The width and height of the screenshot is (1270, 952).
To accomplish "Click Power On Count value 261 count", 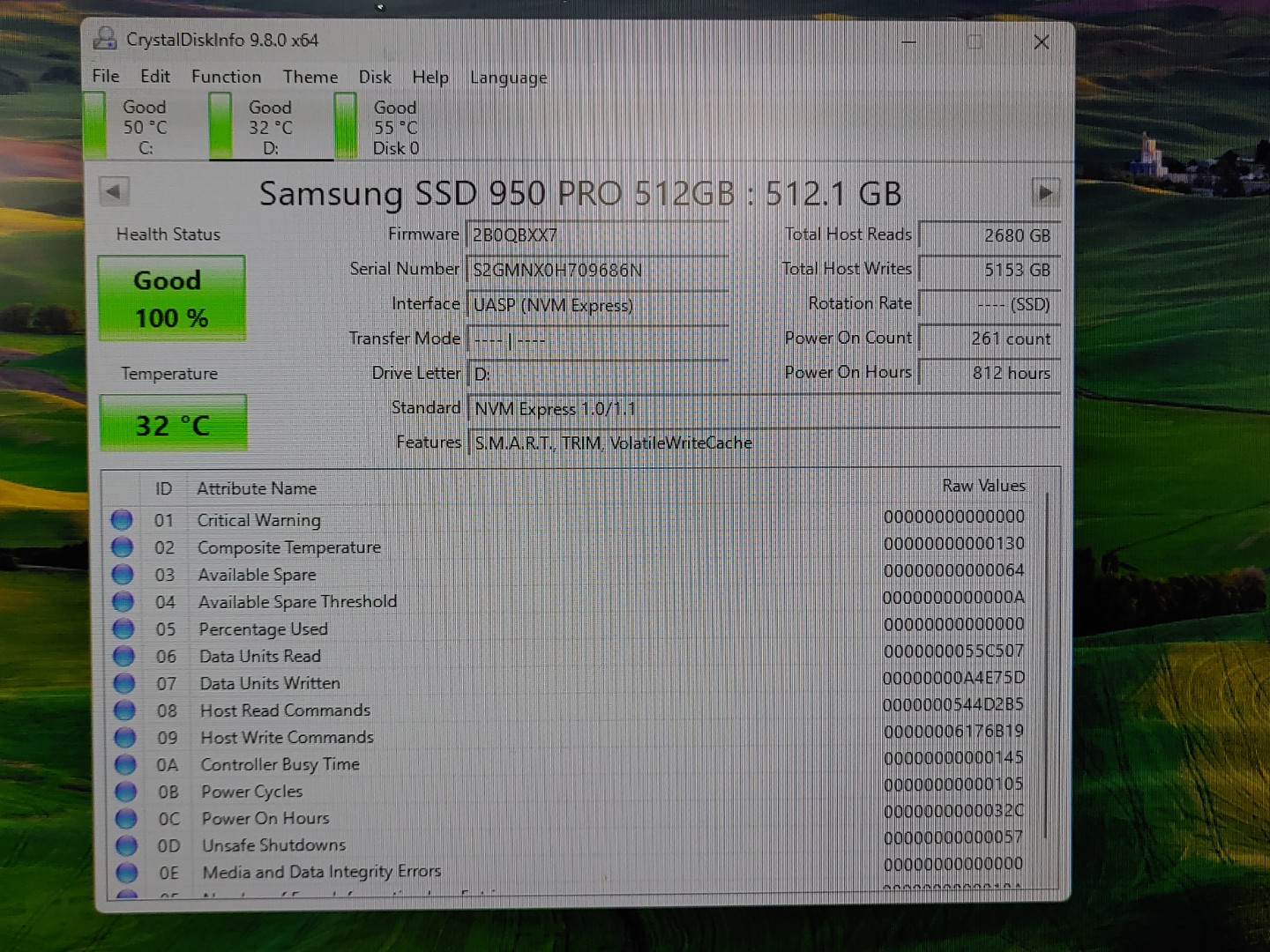I will pyautogui.click(x=989, y=338).
